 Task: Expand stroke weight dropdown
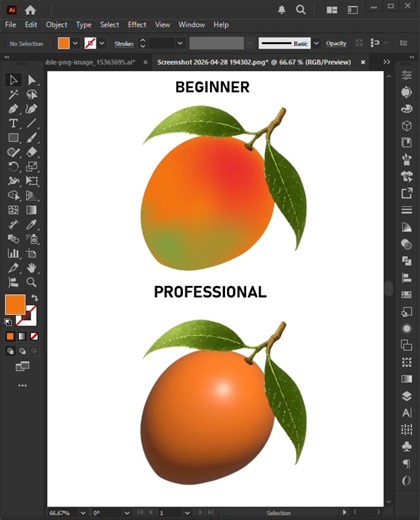tap(180, 43)
